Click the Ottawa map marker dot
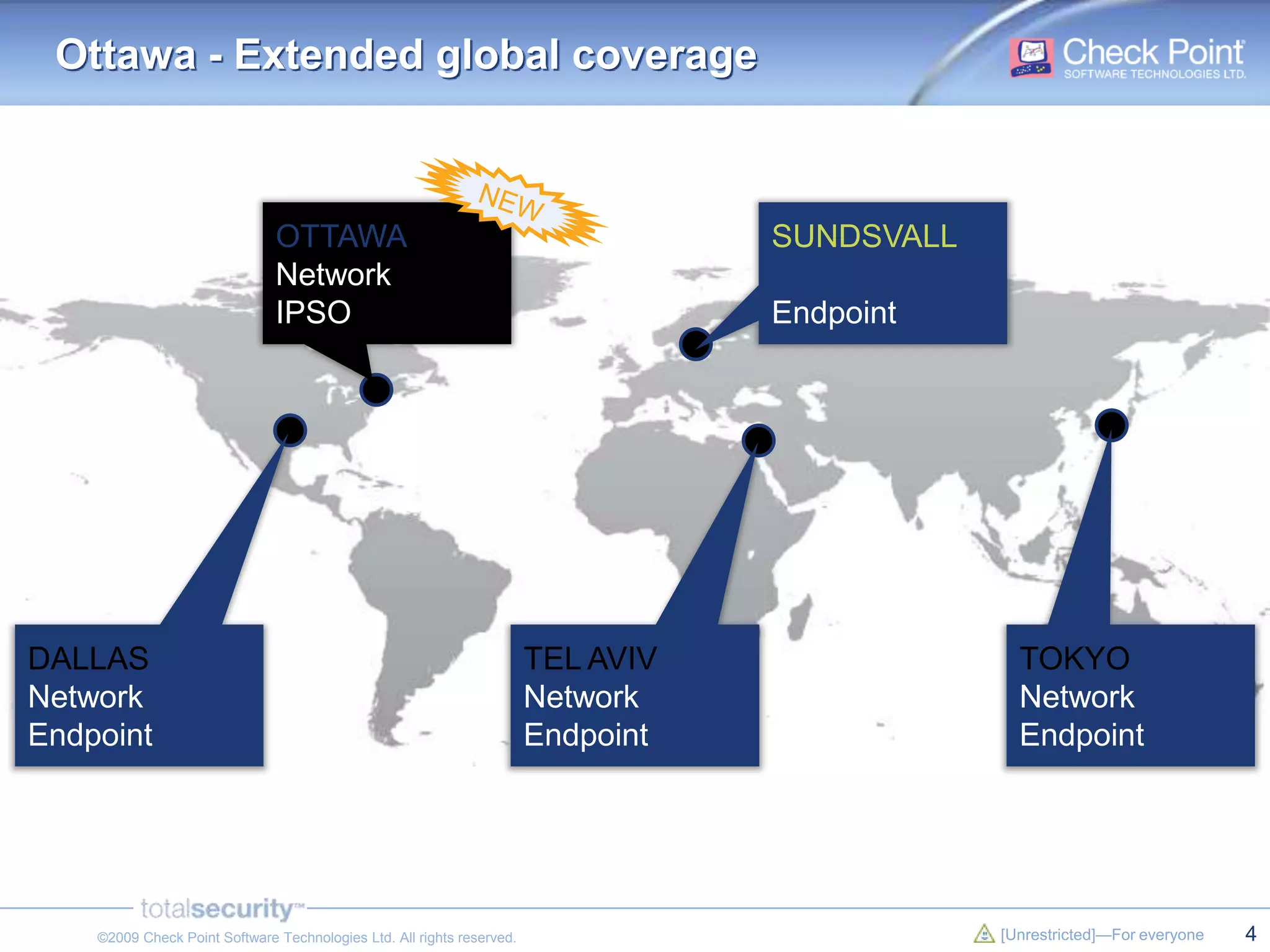This screenshot has height=952, width=1270. 376,390
